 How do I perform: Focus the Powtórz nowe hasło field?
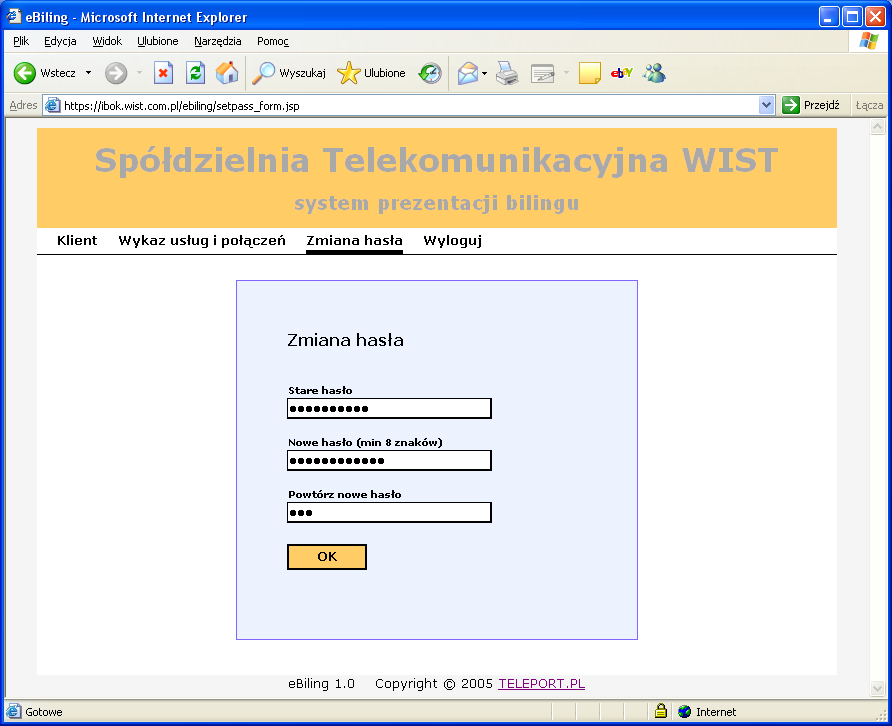(x=389, y=513)
